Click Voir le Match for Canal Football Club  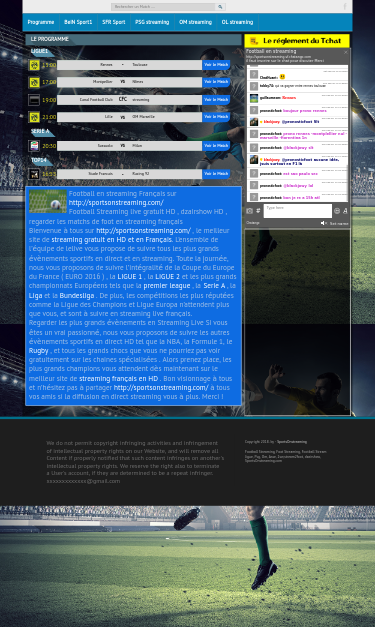pyautogui.click(x=216, y=100)
